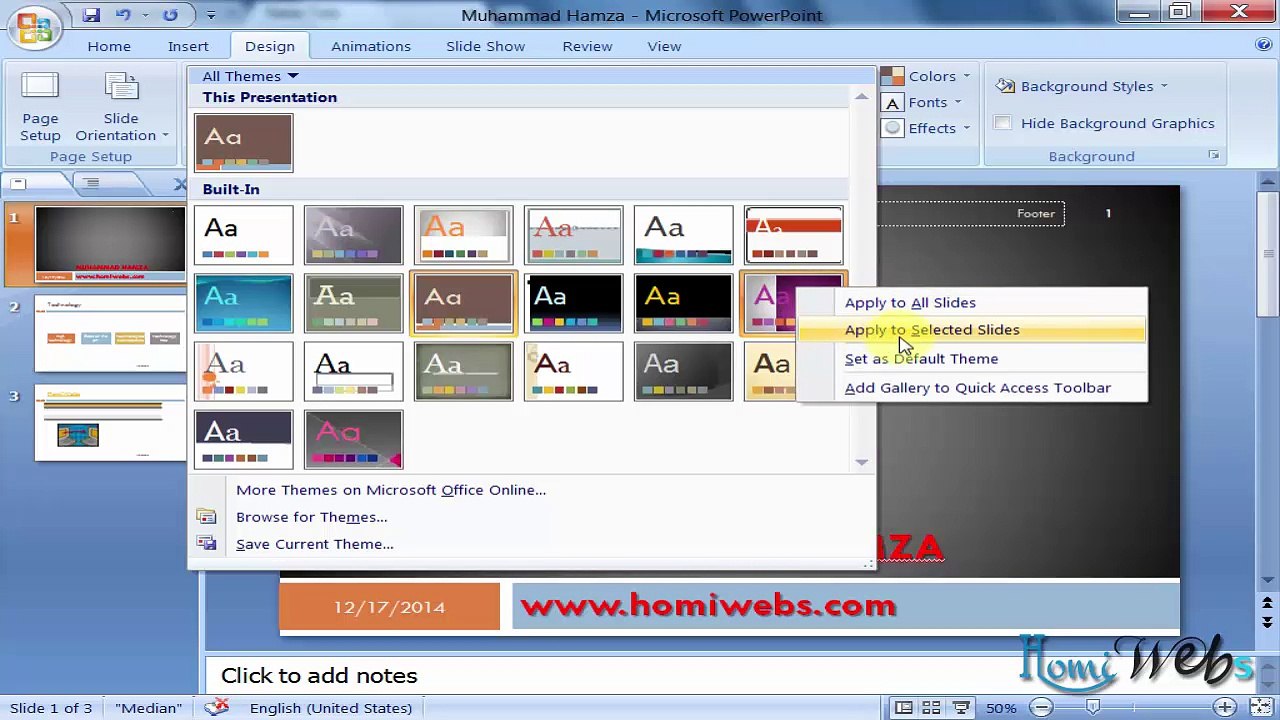
Task: Select slide 2 thumbnail in panel
Action: pyautogui.click(x=110, y=334)
